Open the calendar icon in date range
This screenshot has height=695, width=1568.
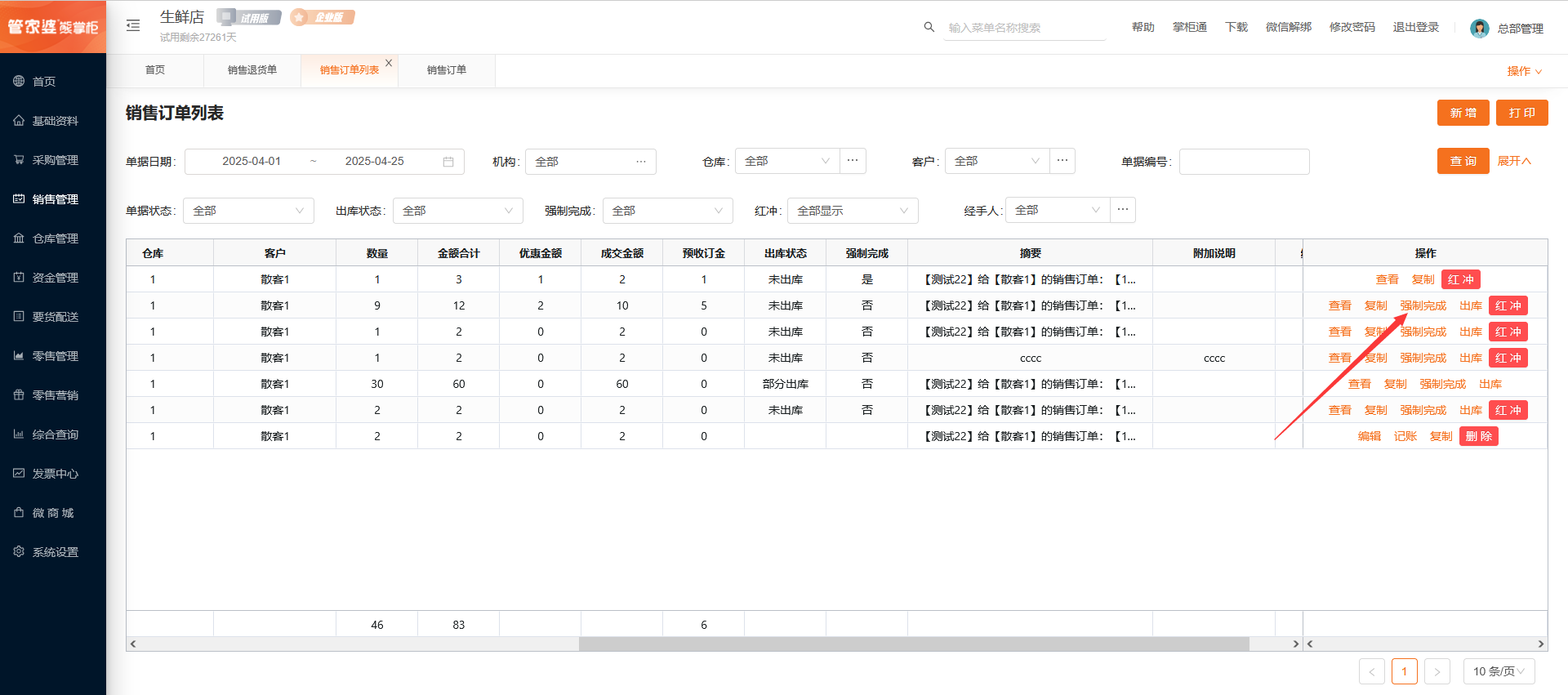coord(448,162)
